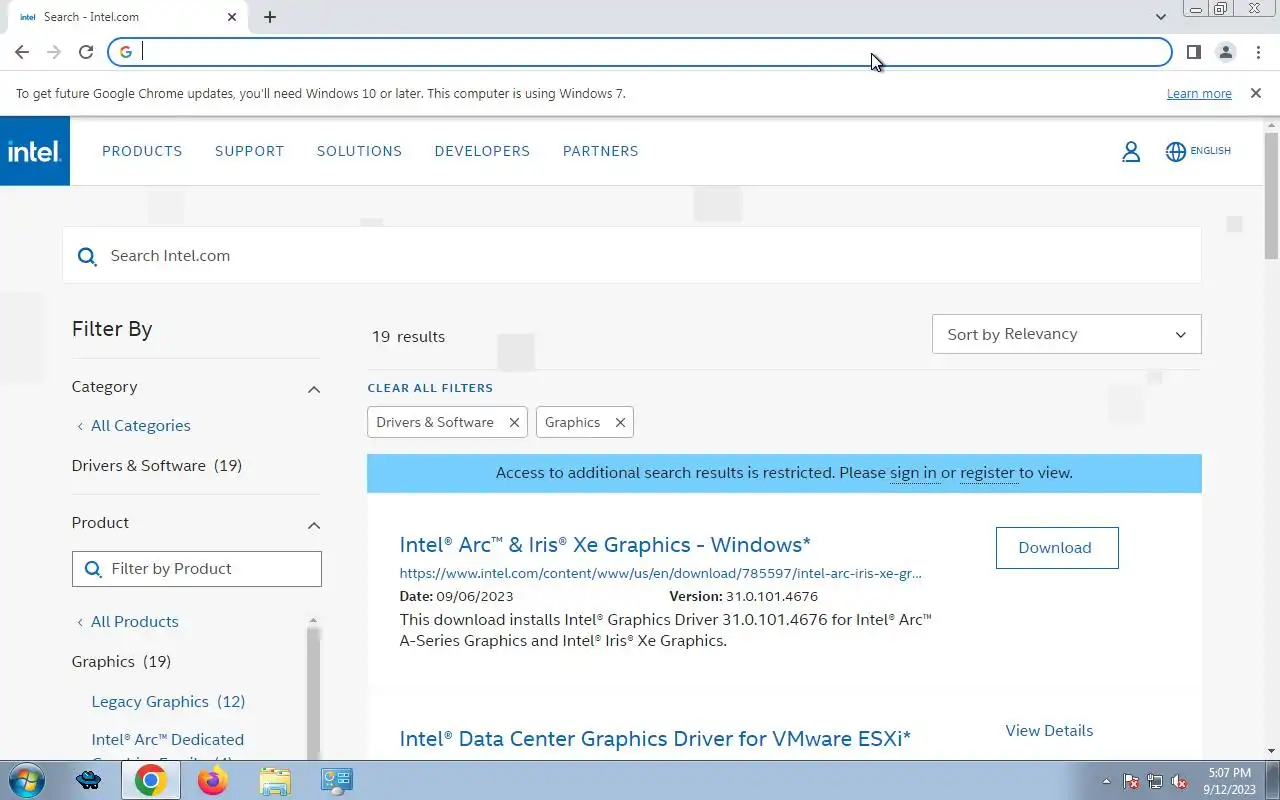Click the register link
The height and width of the screenshot is (800, 1280).
click(x=987, y=473)
